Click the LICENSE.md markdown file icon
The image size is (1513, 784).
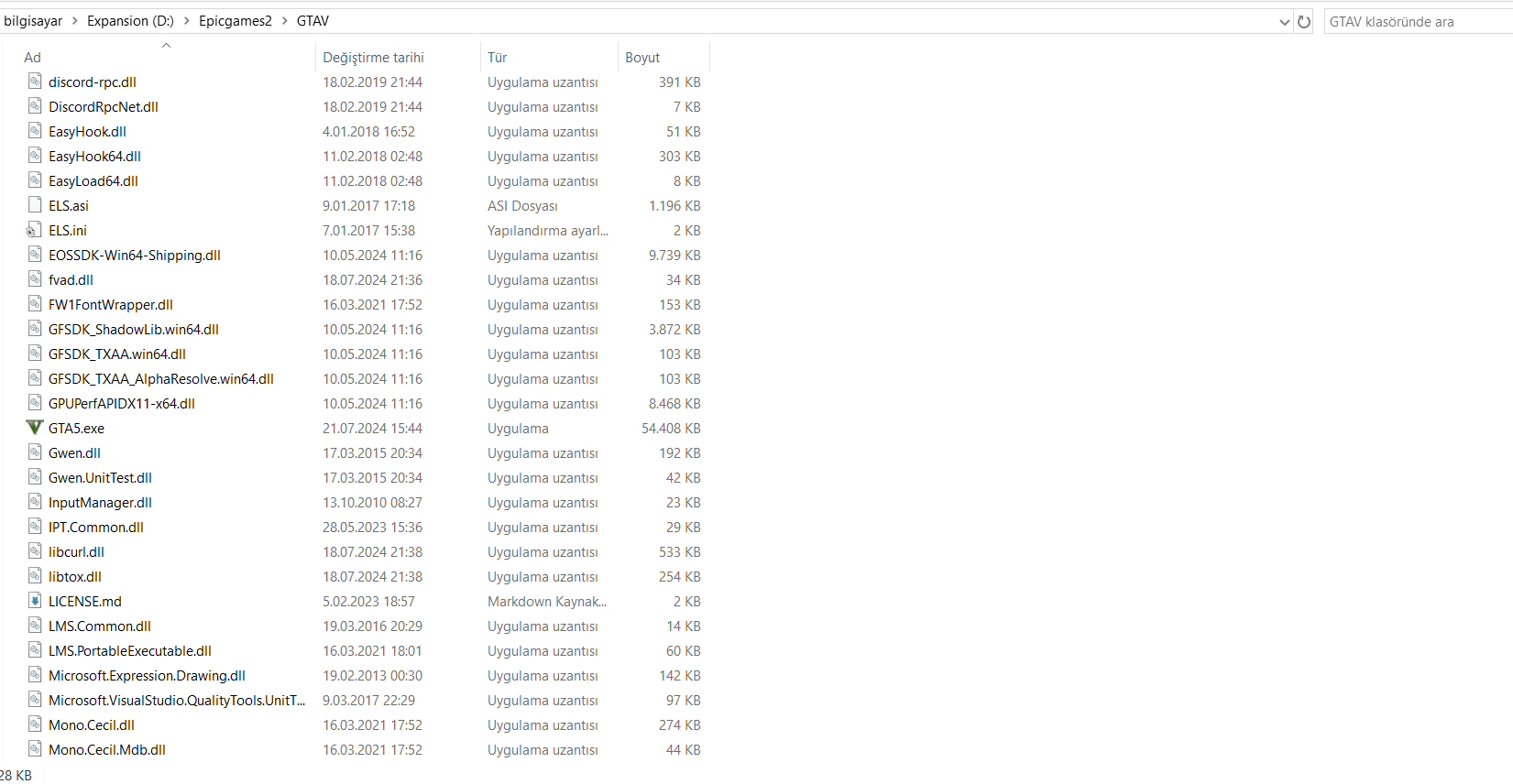tap(35, 601)
